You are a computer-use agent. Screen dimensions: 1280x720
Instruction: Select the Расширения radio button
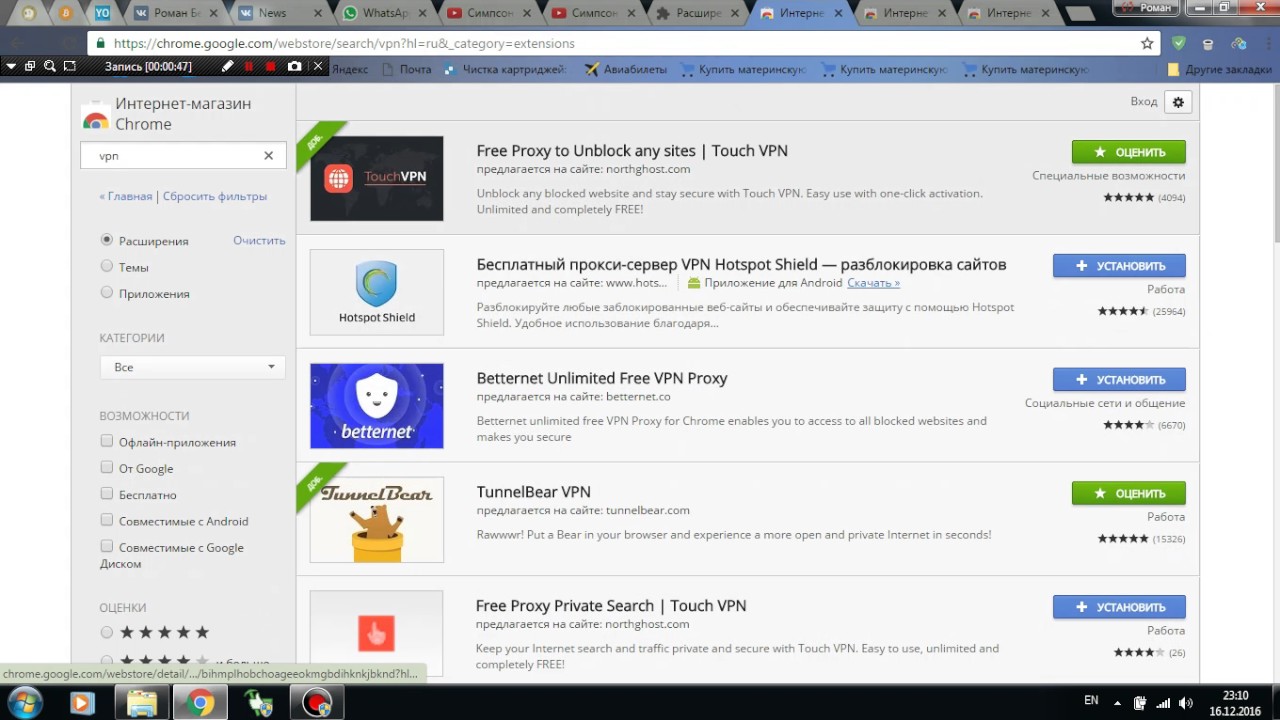click(107, 240)
